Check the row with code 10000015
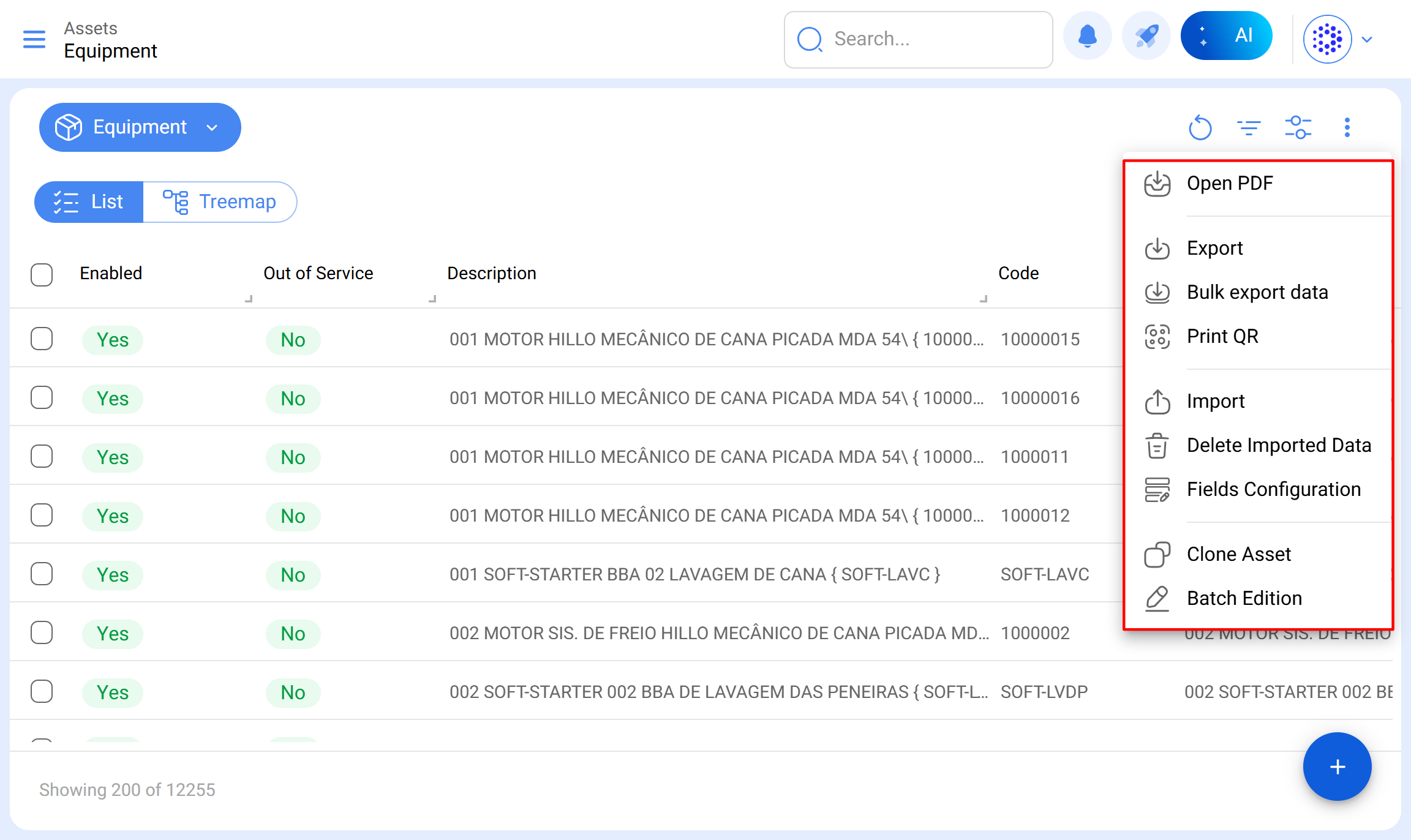Viewport: 1411px width, 840px height. 42,339
